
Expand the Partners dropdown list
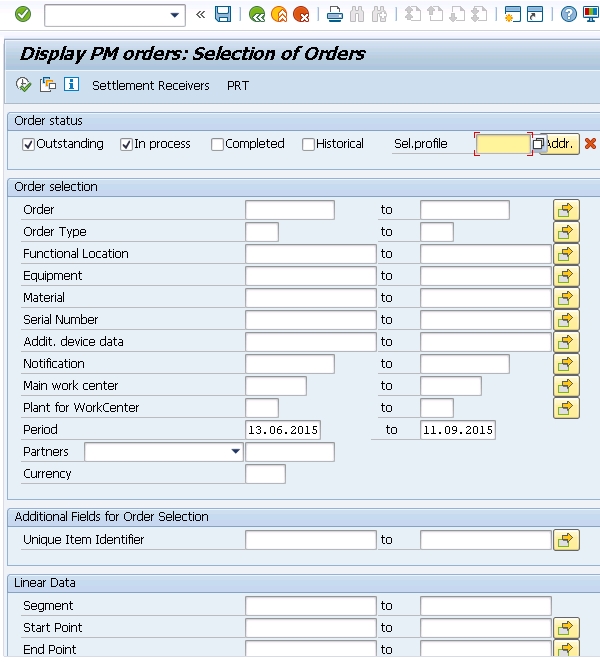[236, 452]
